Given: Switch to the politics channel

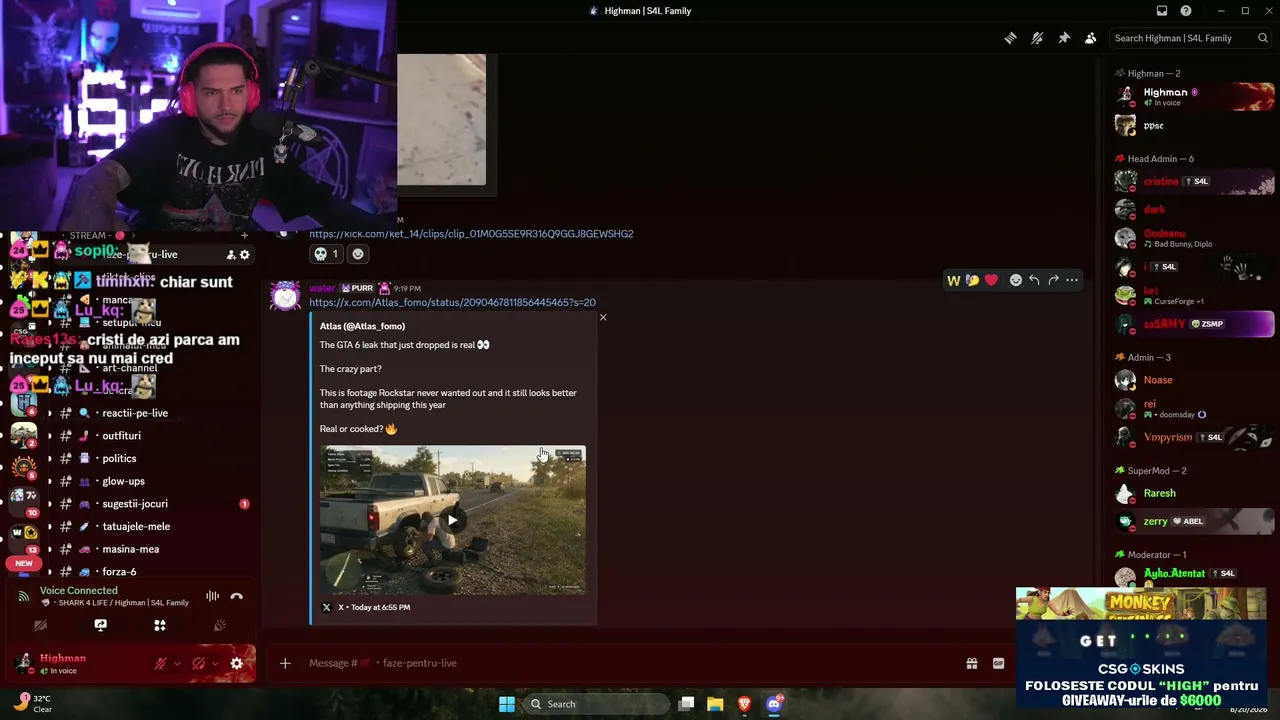Looking at the screenshot, I should [x=119, y=459].
